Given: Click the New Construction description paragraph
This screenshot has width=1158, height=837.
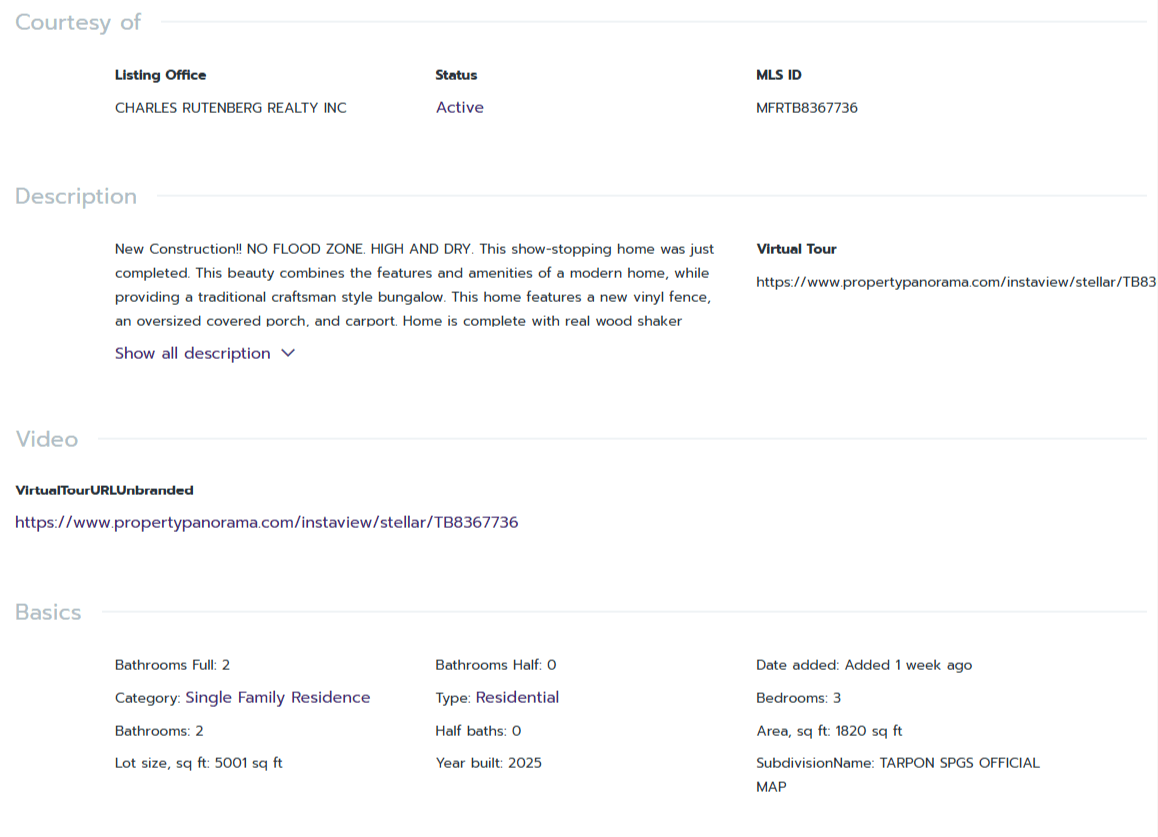Looking at the screenshot, I should click(414, 285).
